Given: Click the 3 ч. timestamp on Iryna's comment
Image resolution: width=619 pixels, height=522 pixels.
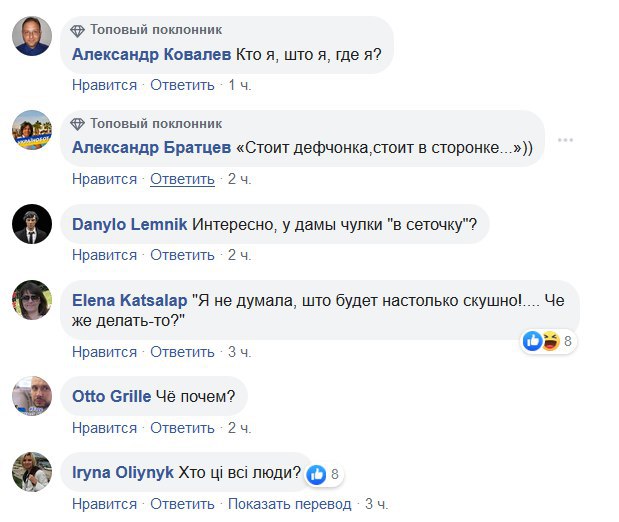Looking at the screenshot, I should pyautogui.click(x=376, y=503).
